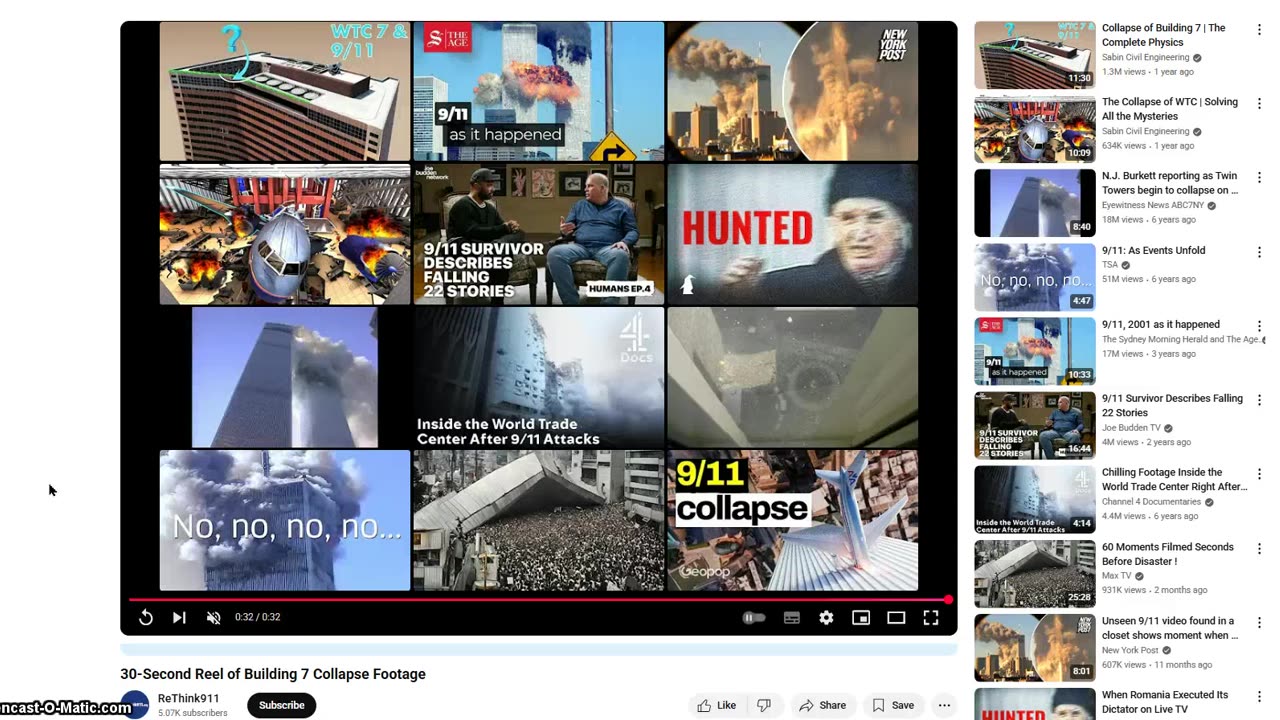Save the video to a playlist
1280x720 pixels.
pos(893,705)
